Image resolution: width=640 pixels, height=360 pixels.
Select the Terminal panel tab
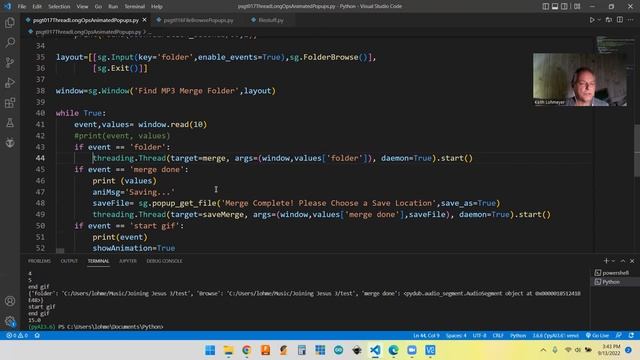98,261
